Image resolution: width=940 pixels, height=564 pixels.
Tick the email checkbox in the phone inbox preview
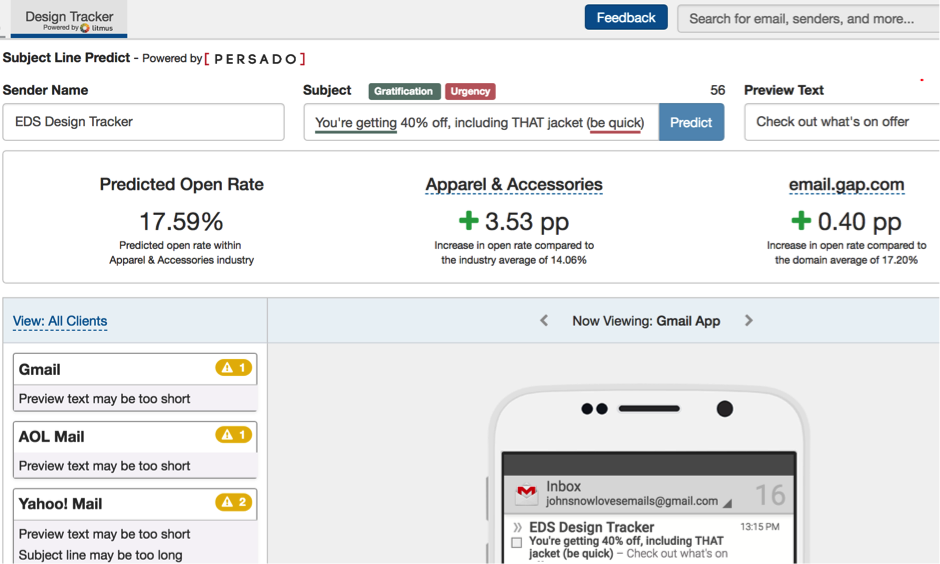pos(516,542)
